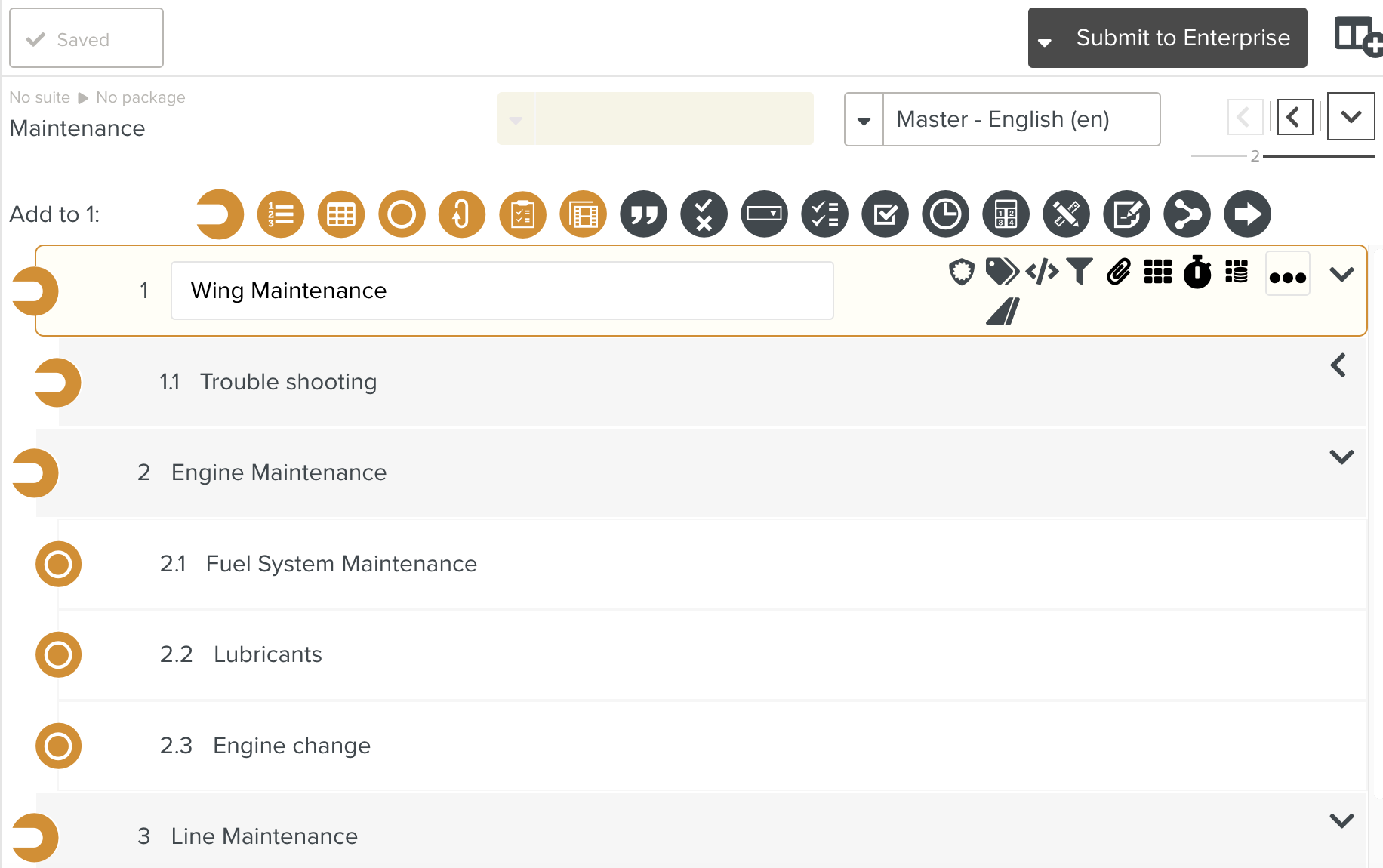
Task: Click the dark clock icon in Add toolbar
Action: tap(945, 214)
